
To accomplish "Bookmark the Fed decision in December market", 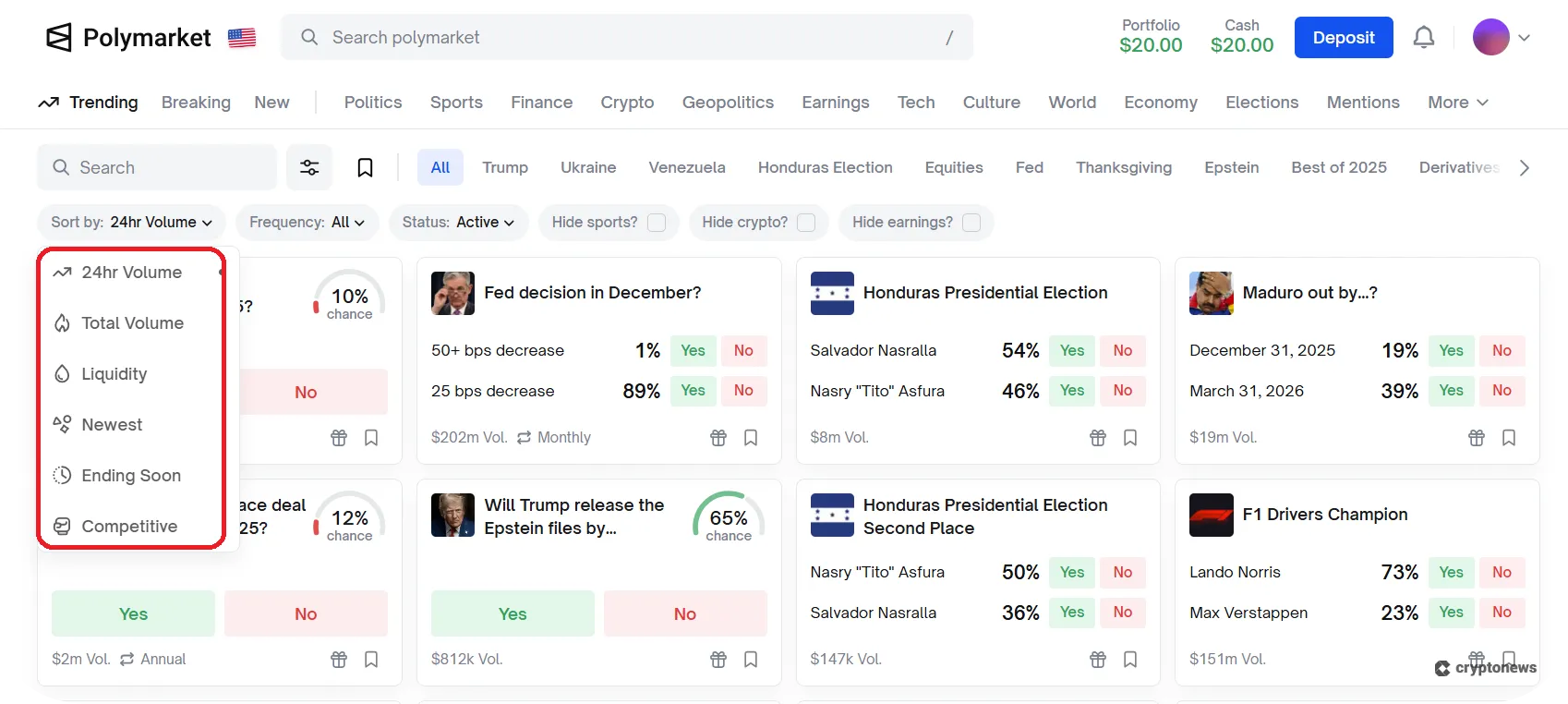I will [751, 438].
